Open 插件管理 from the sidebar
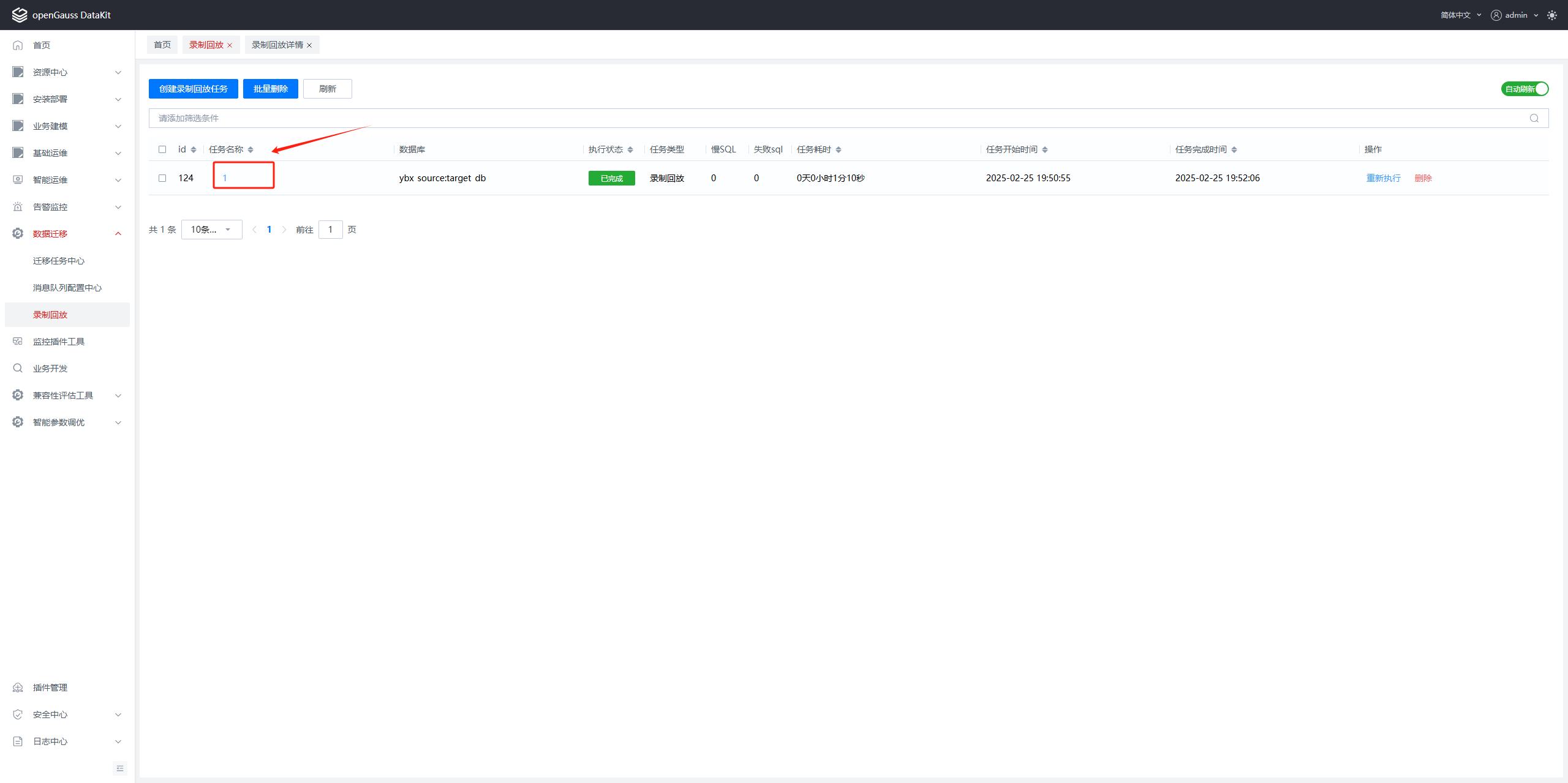 click(50, 687)
